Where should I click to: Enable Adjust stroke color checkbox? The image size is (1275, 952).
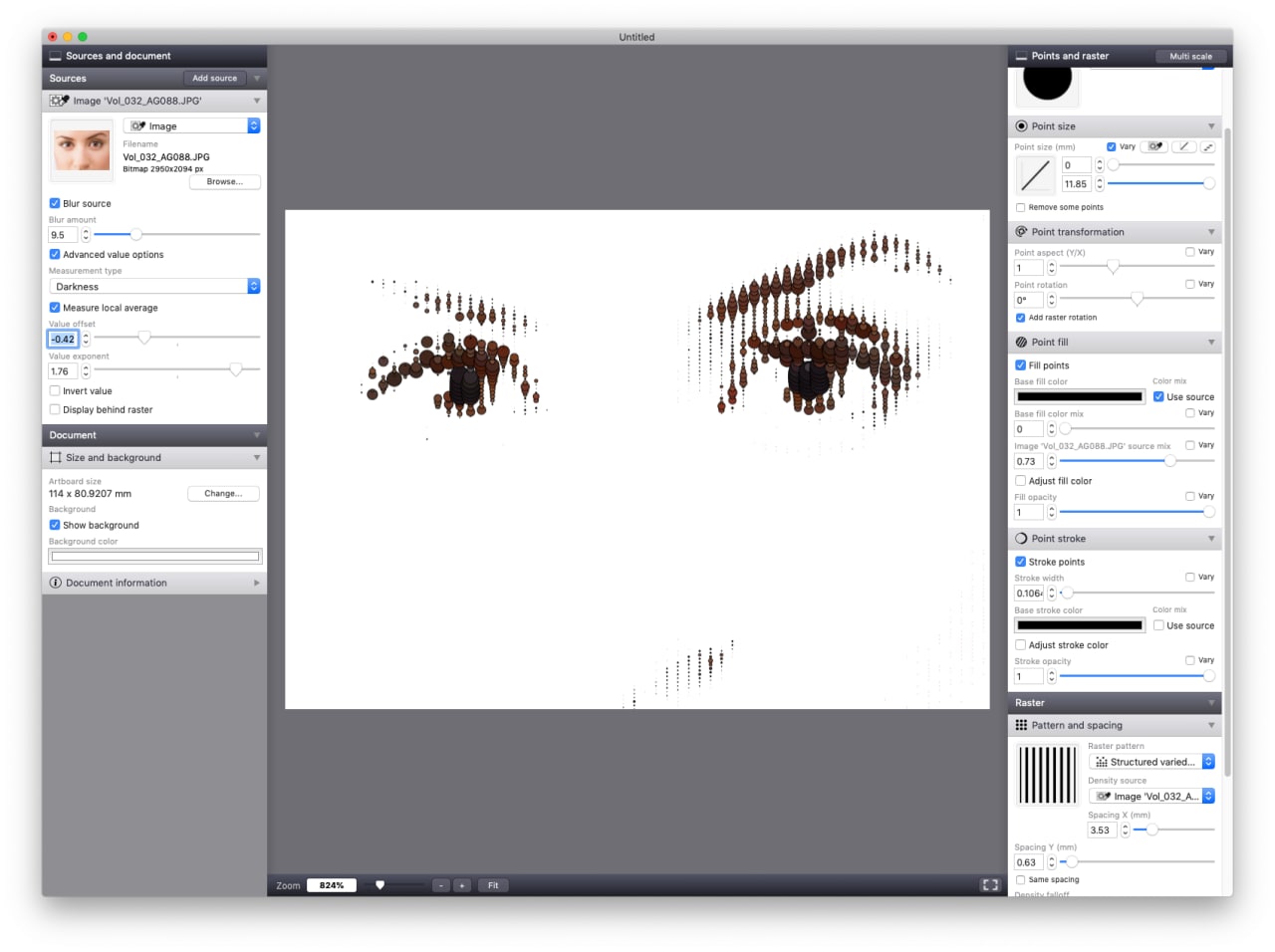[1020, 645]
